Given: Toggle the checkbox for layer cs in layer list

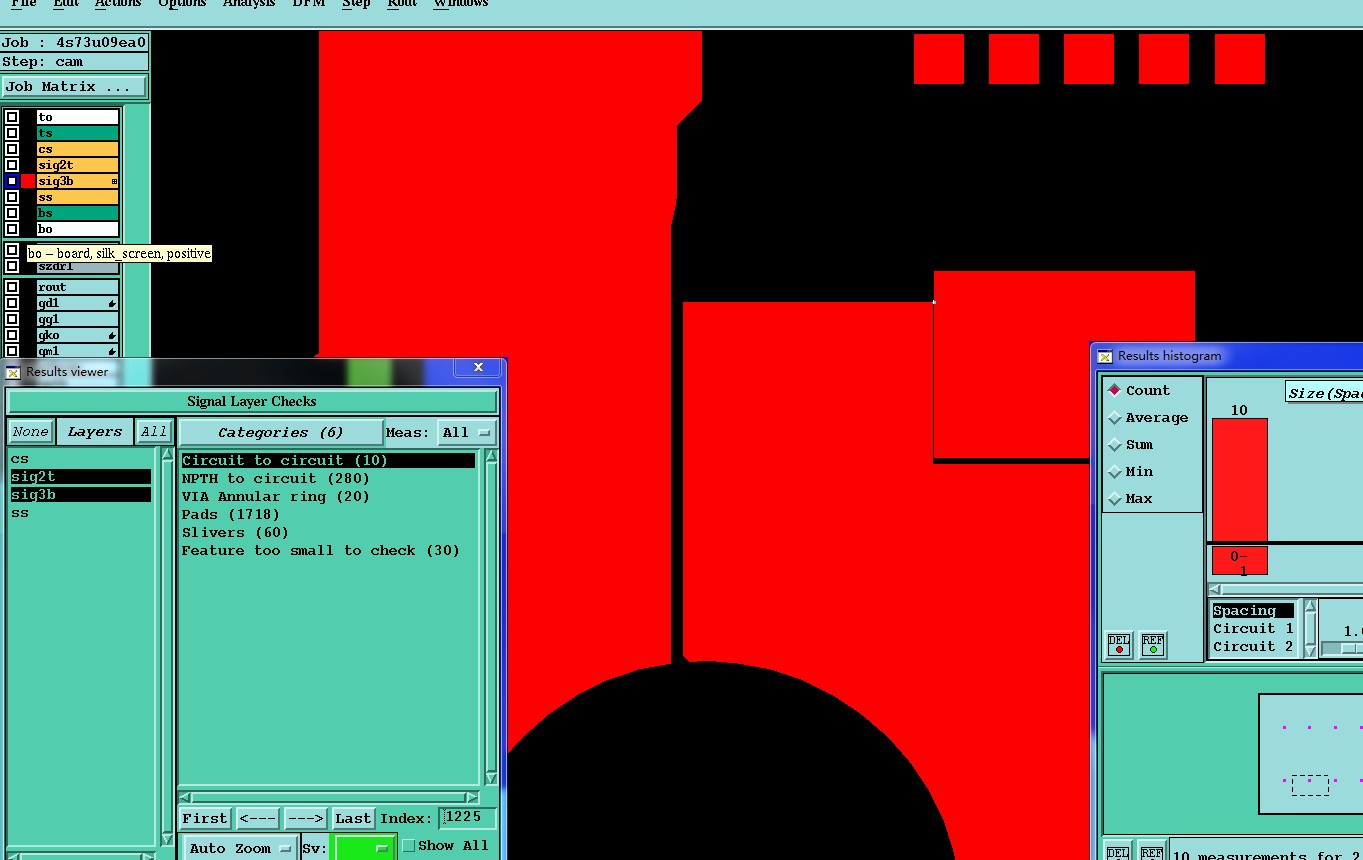Looking at the screenshot, I should pos(12,149).
